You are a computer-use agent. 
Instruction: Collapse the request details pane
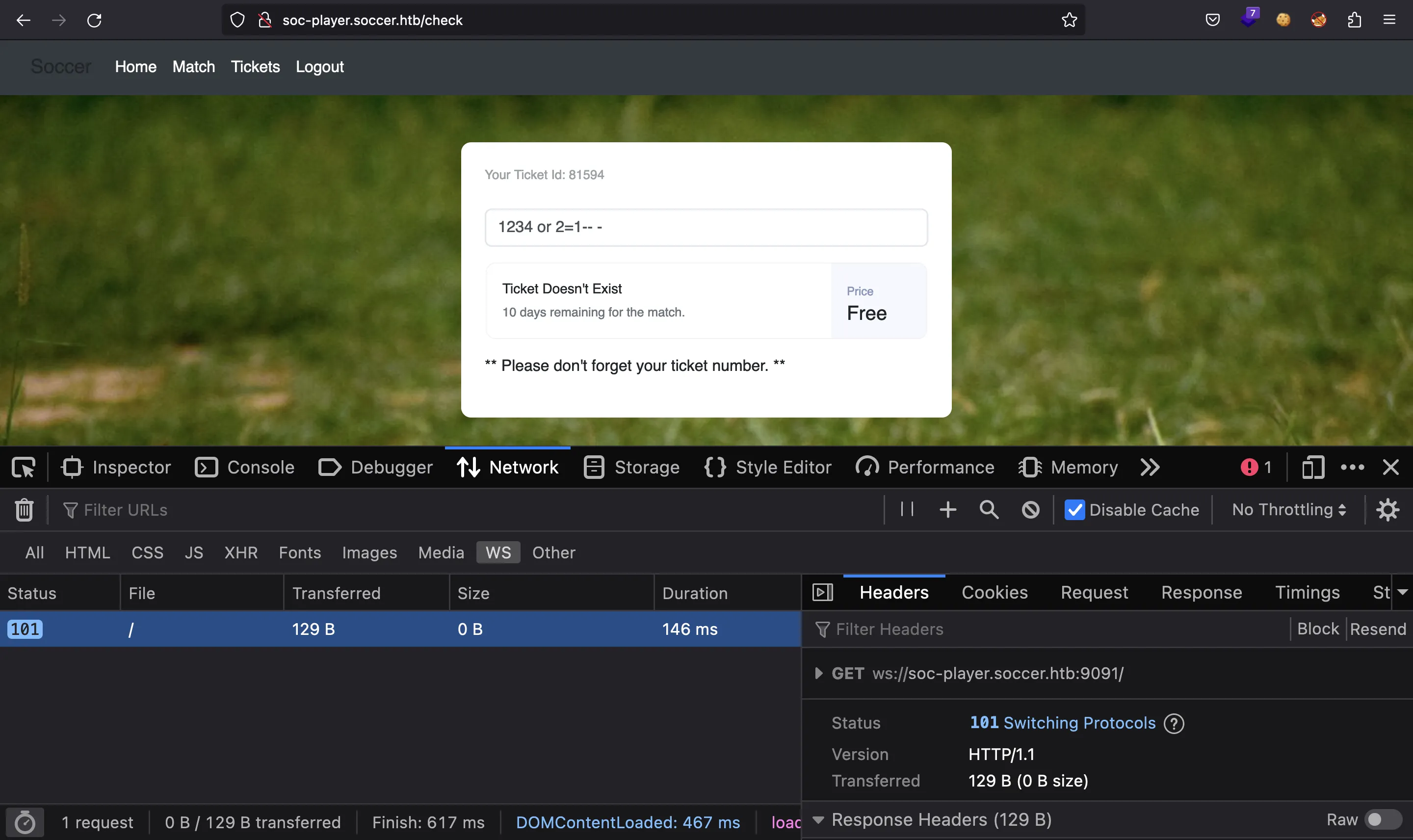822,592
